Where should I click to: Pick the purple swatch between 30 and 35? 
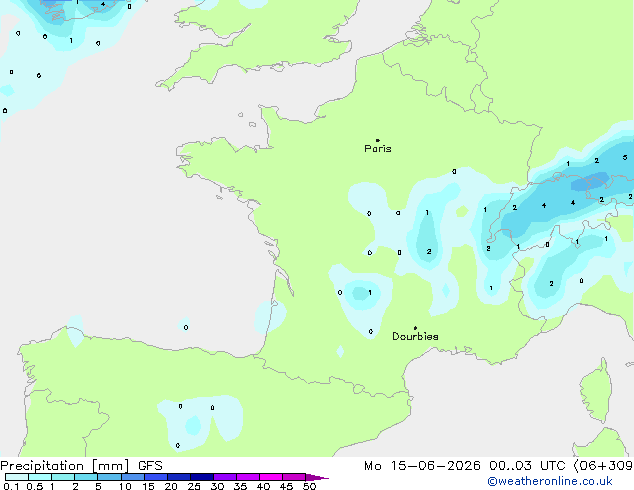pyautogui.click(x=225, y=477)
